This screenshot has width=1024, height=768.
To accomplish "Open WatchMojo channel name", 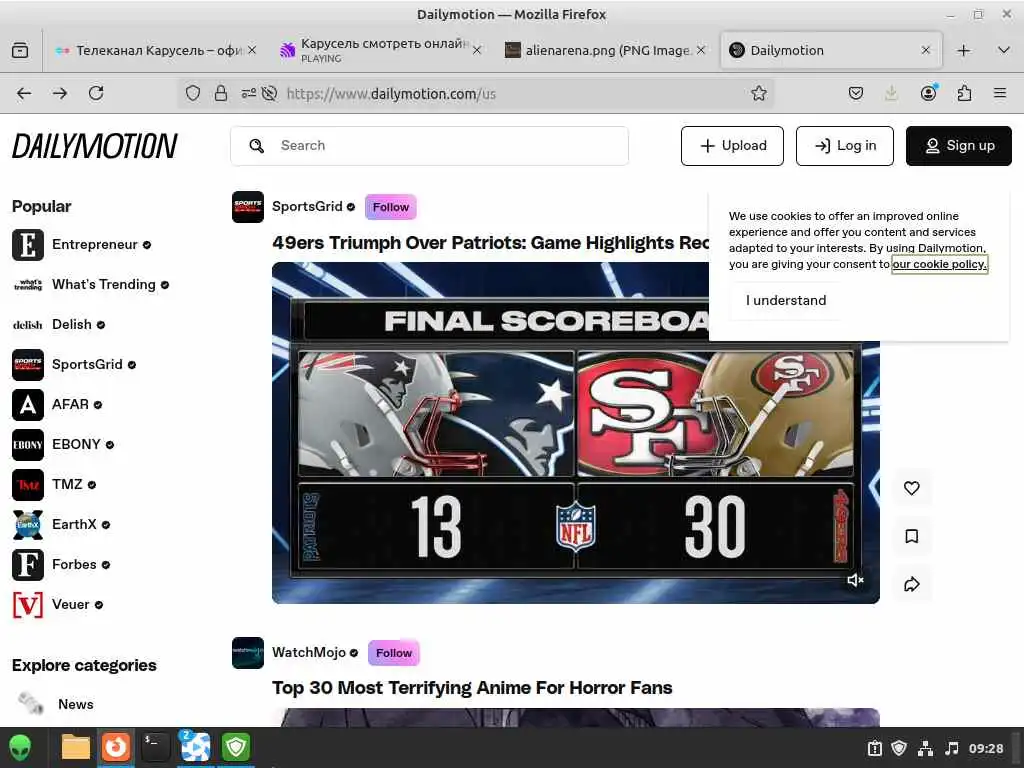I will (x=308, y=652).
